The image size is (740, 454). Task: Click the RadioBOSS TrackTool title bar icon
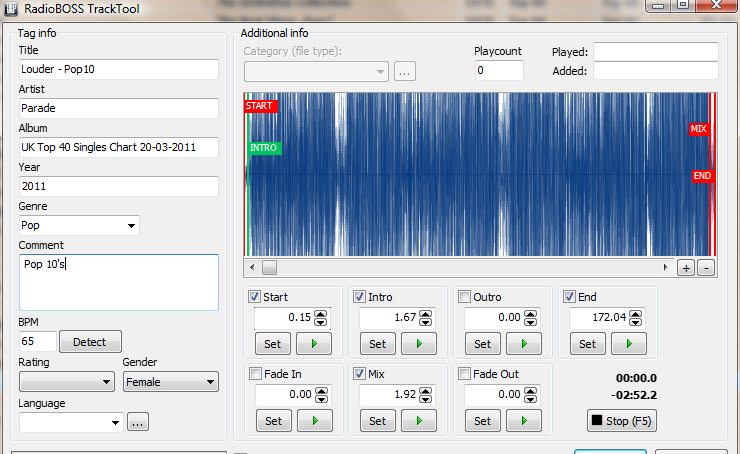point(11,8)
